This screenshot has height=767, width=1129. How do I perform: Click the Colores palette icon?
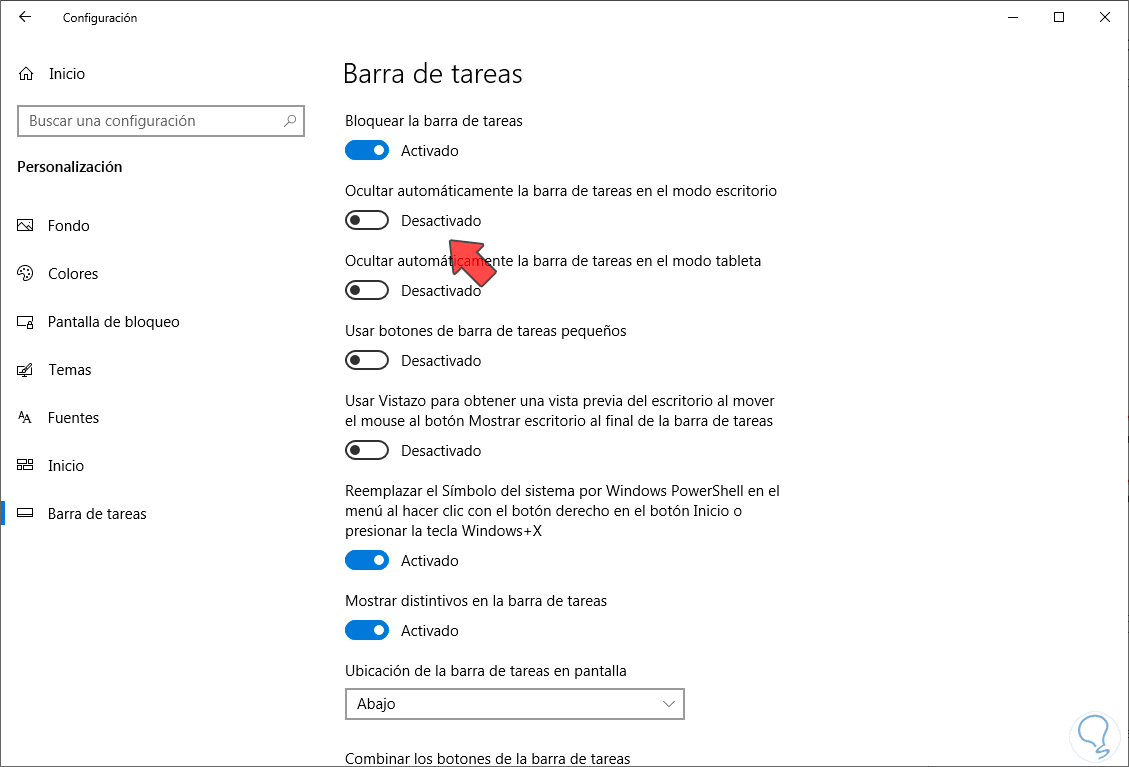(26, 274)
